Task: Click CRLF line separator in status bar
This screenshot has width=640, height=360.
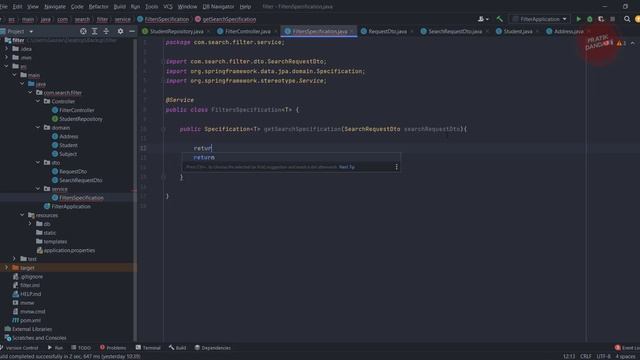Action: click(x=586, y=356)
